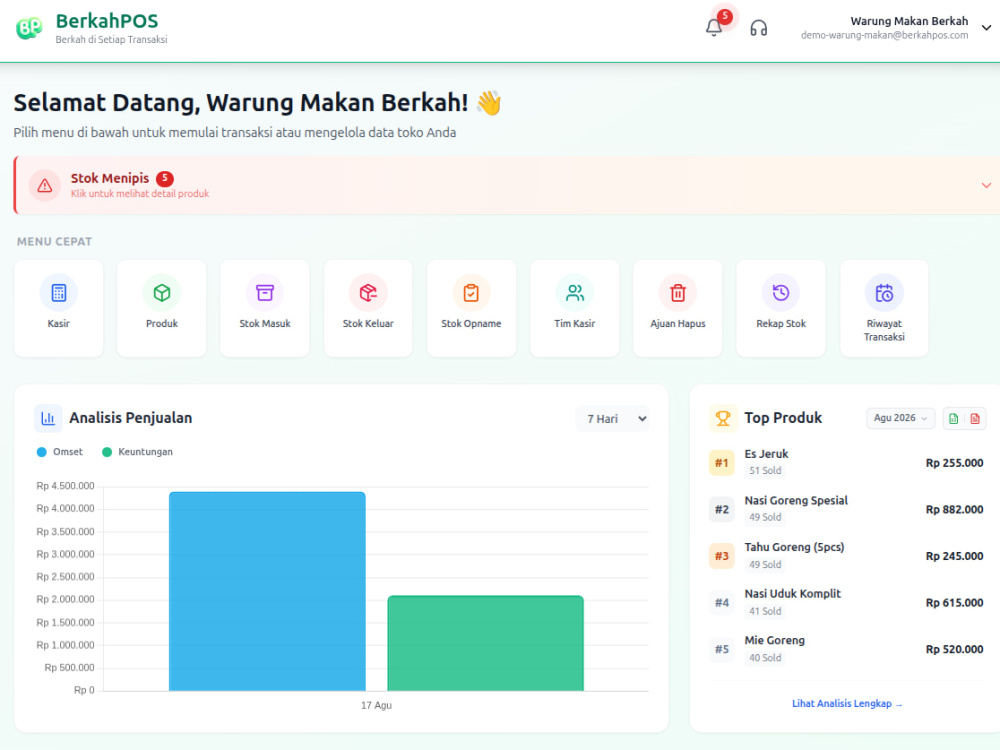Click the #2 rank badge

pyautogui.click(x=721, y=510)
